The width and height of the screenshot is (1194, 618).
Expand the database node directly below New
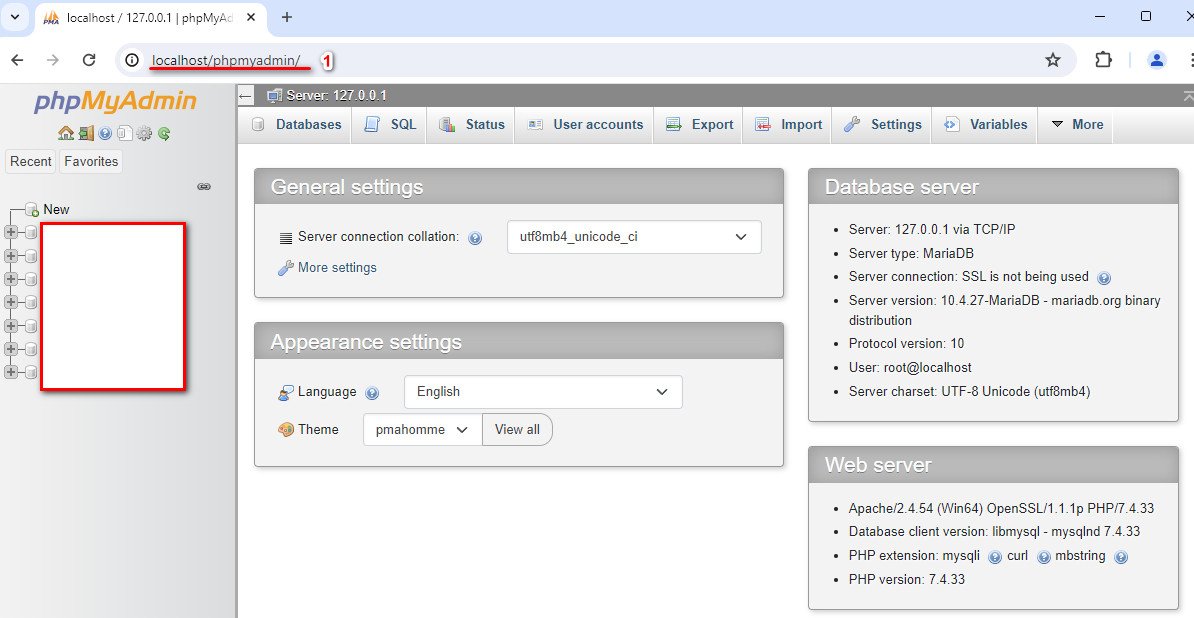click(11, 232)
